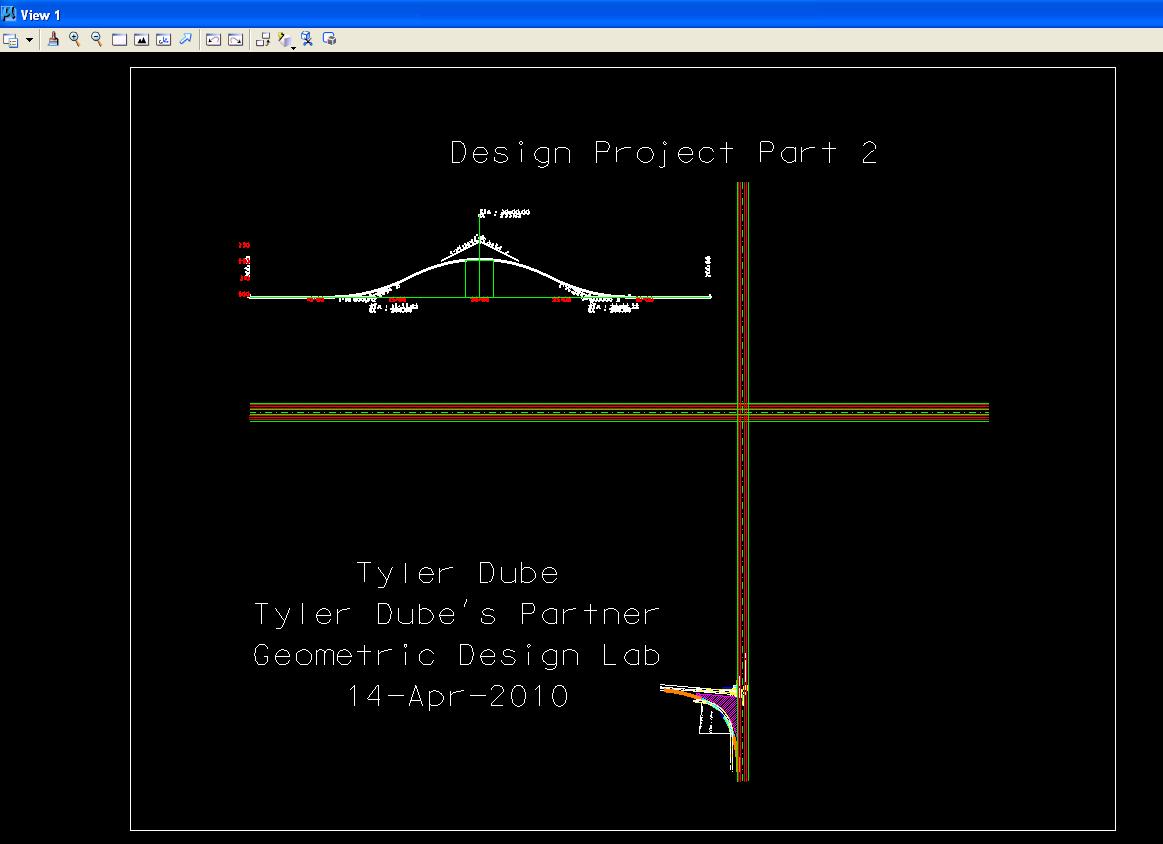The height and width of the screenshot is (844, 1163).
Task: Select the 'Geometric Design Lab' text element
Action: (x=456, y=656)
